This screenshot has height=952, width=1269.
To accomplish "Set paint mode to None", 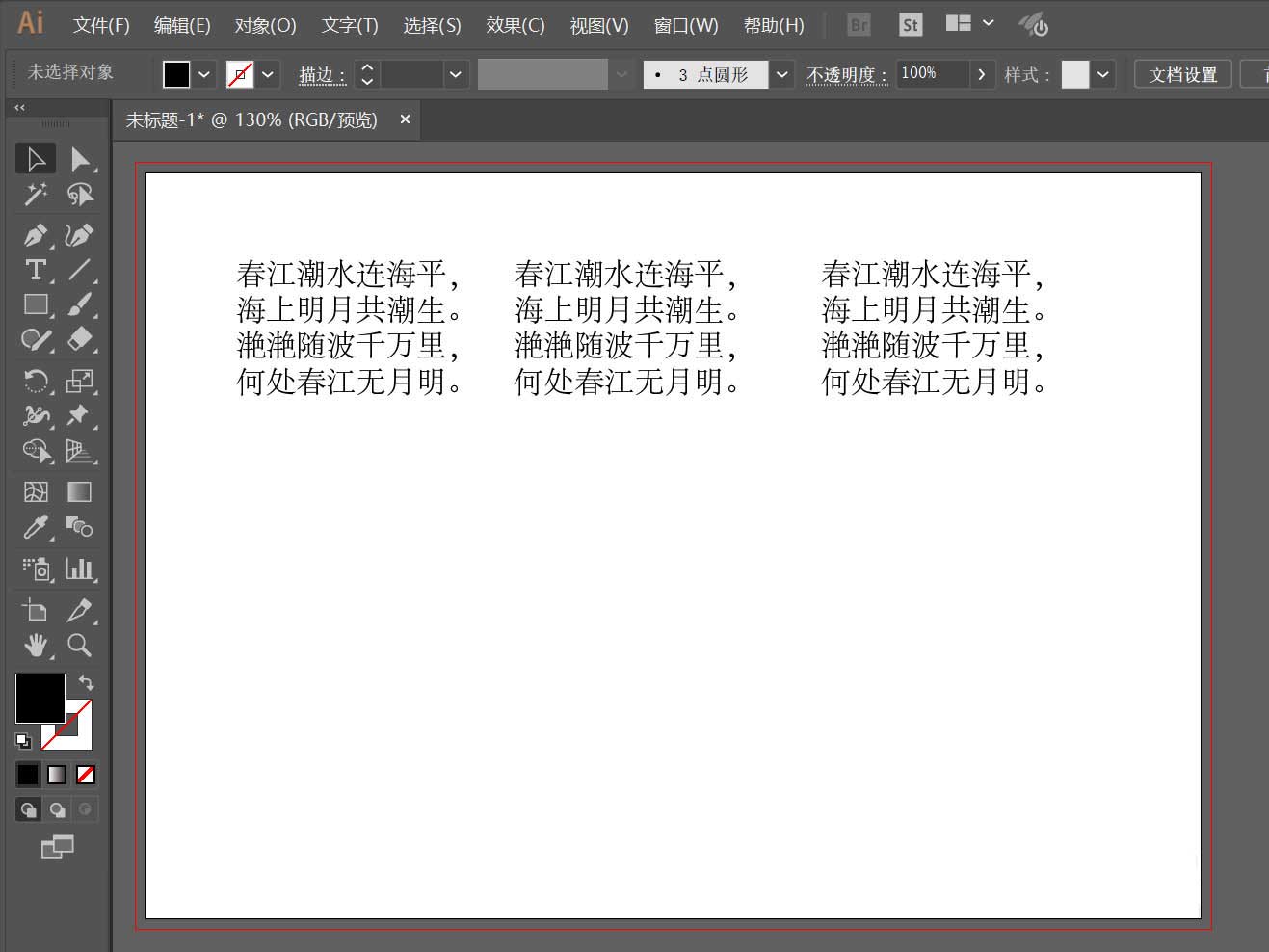I will pos(86,774).
